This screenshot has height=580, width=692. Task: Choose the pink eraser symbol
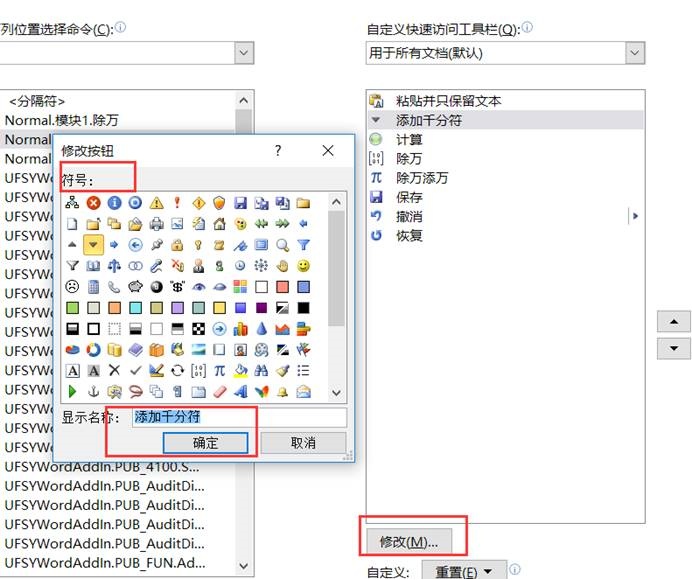[x=219, y=392]
